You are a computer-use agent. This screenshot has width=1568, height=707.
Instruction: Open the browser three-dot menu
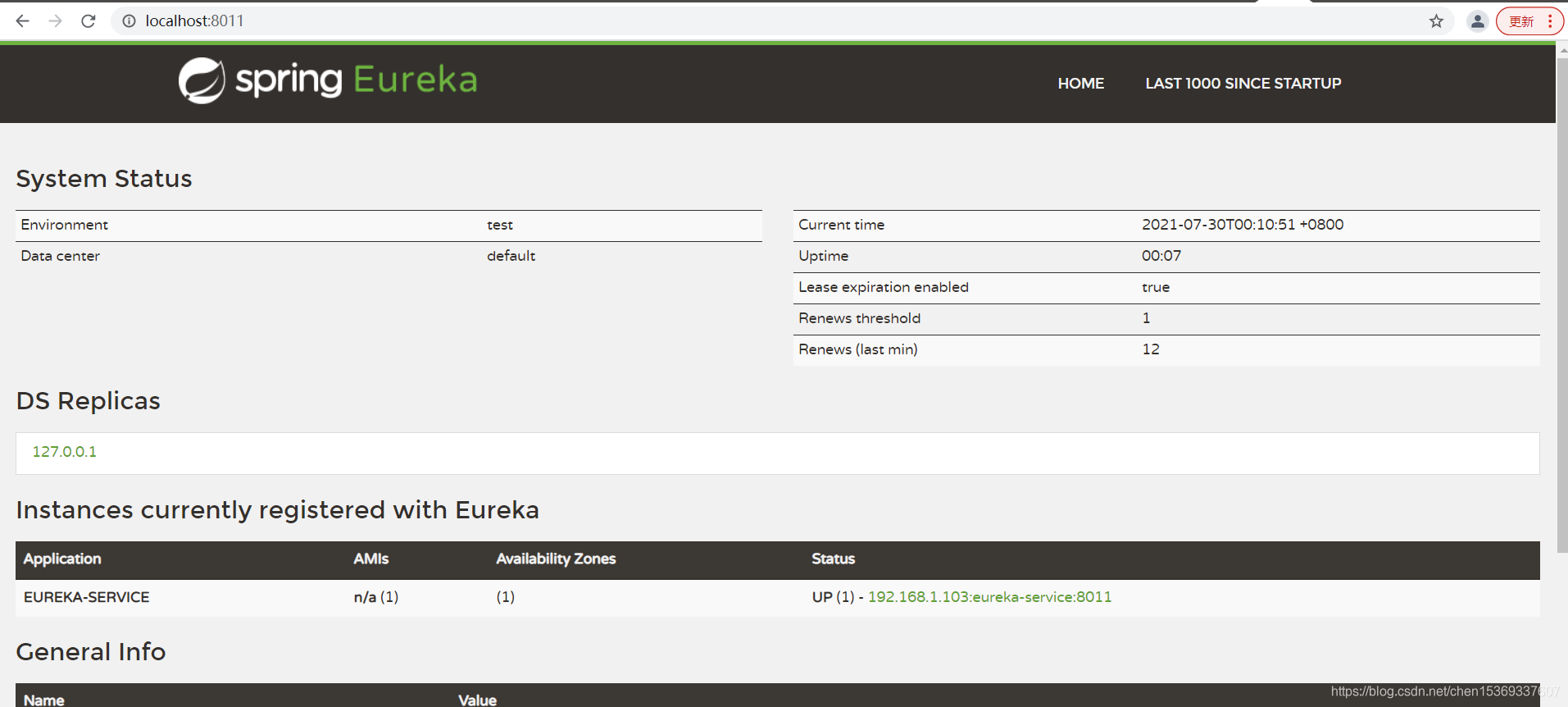pos(1550,21)
